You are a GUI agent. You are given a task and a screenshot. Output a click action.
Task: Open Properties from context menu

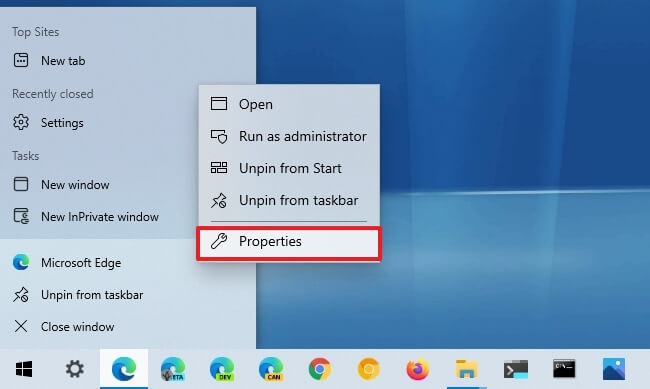click(289, 241)
